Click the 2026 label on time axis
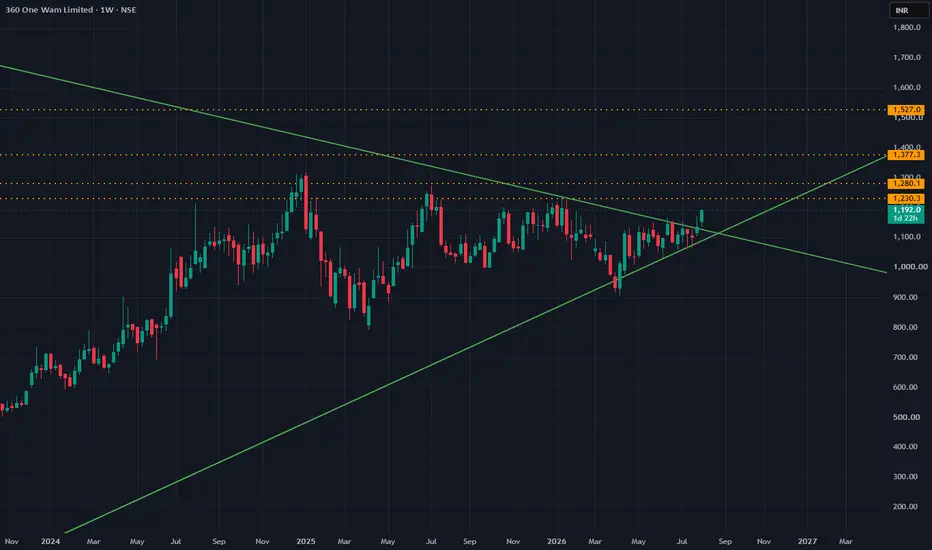Viewport: 932px width, 550px height. click(556, 542)
